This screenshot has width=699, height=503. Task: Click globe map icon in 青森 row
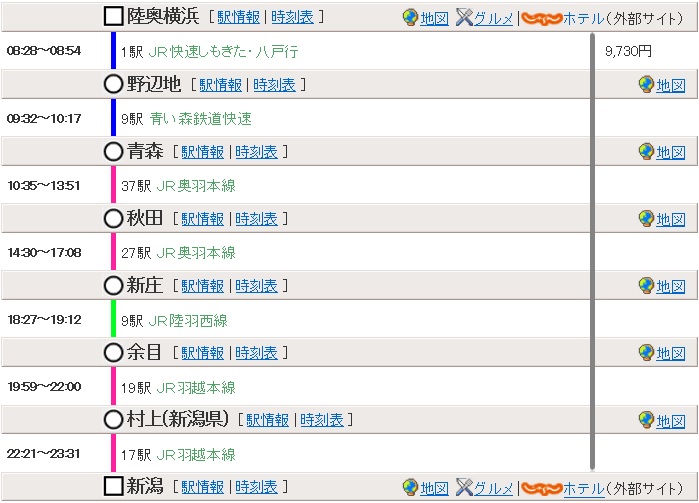point(646,152)
